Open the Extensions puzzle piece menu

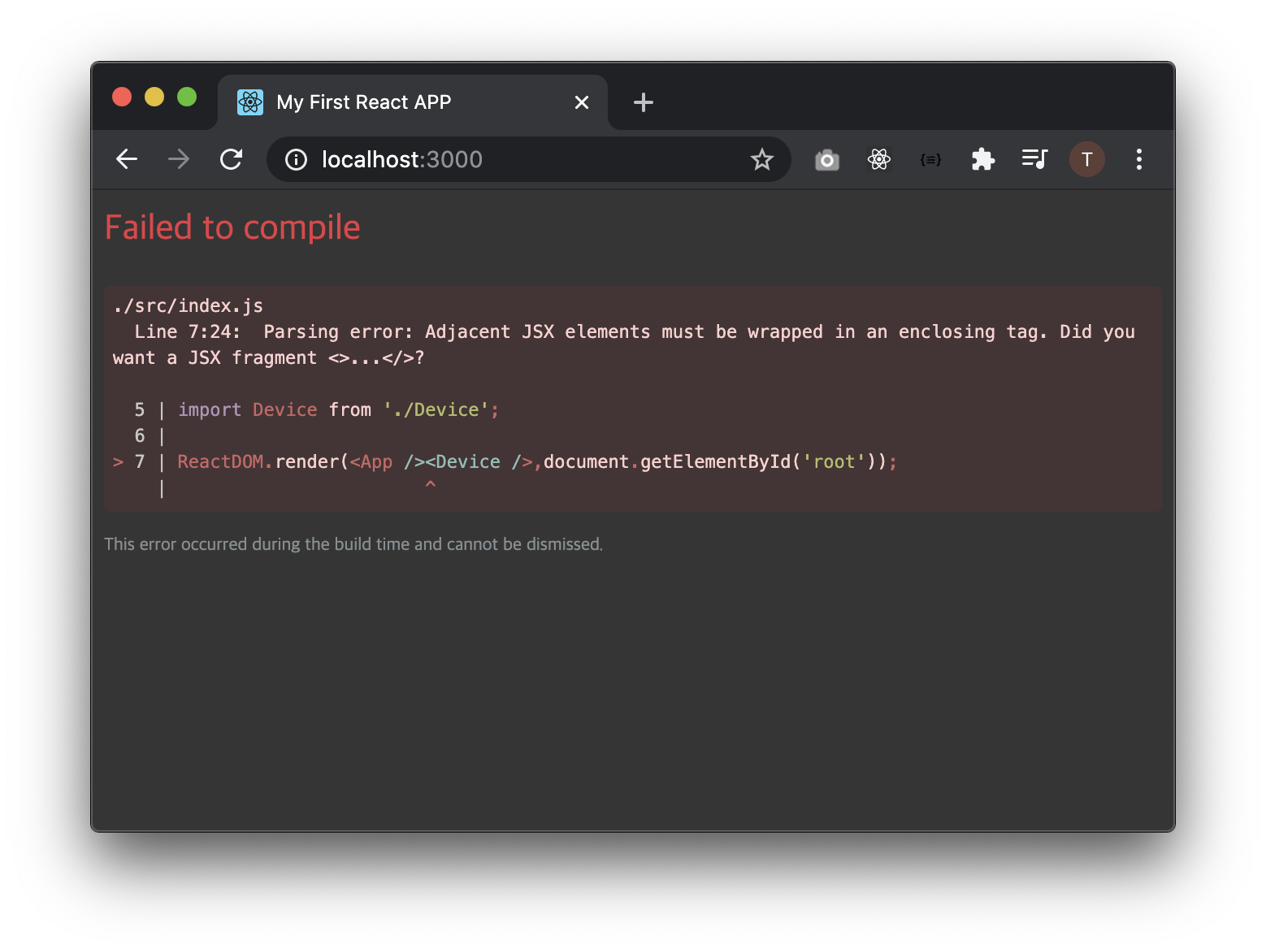click(983, 159)
